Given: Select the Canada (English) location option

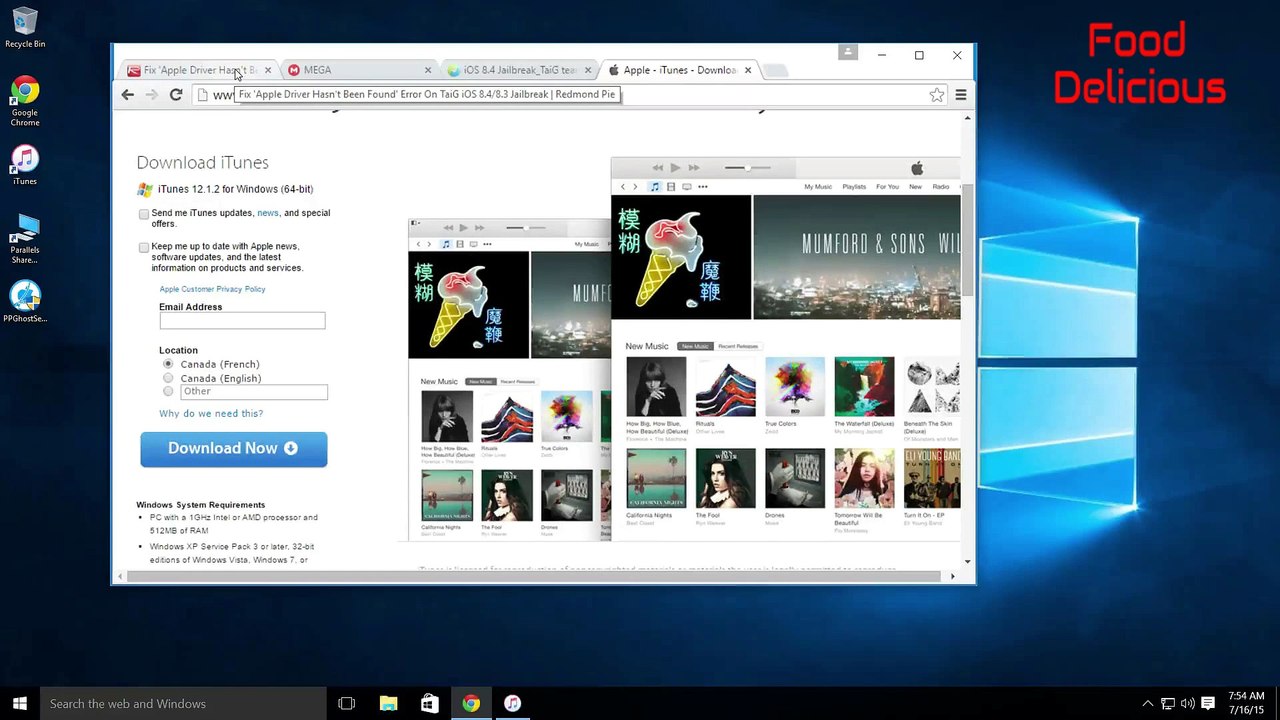Looking at the screenshot, I should coord(168,378).
